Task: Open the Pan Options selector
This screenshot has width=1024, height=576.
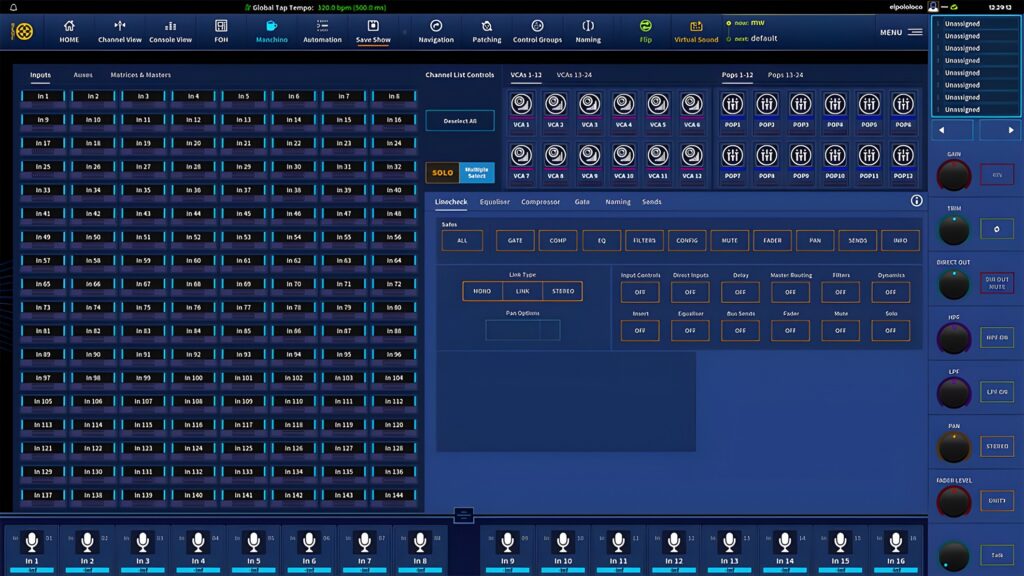Action: (x=522, y=330)
